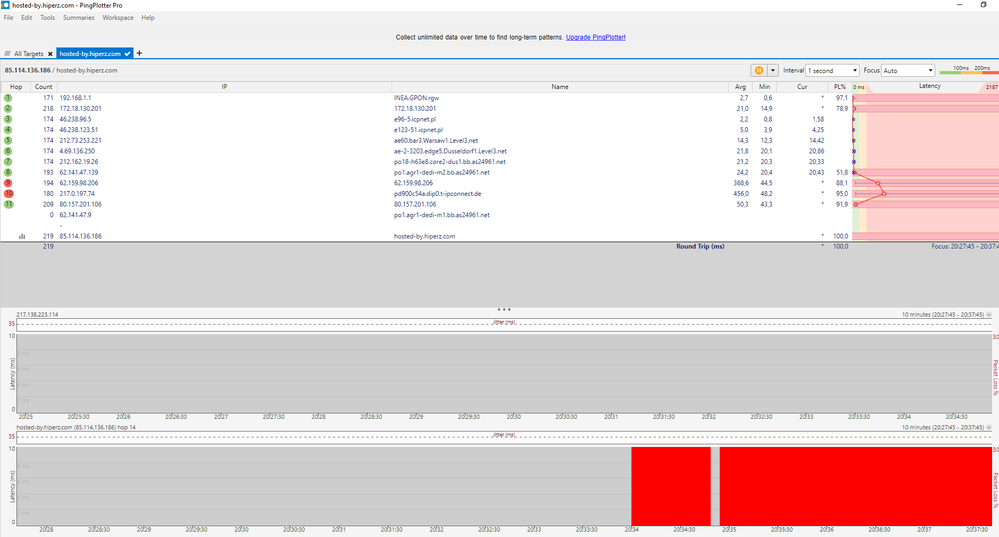The image size is (999, 537).
Task: Click the bar chart icon on final hop row
Action: [22, 236]
